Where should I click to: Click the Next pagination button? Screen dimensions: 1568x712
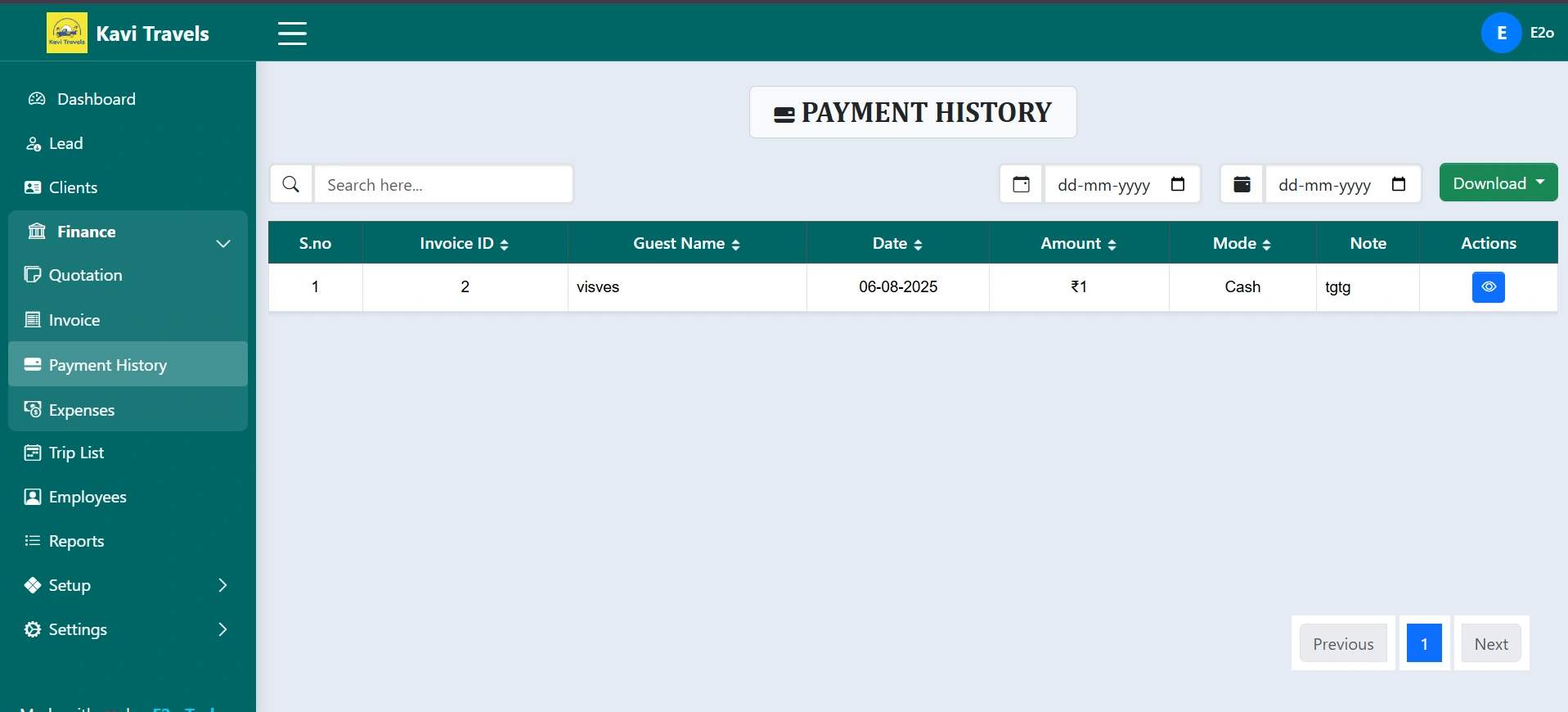pos(1490,644)
